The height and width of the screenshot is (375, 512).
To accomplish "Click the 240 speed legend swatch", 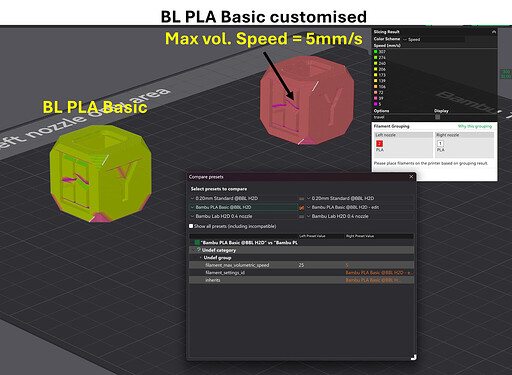I will (376, 63).
